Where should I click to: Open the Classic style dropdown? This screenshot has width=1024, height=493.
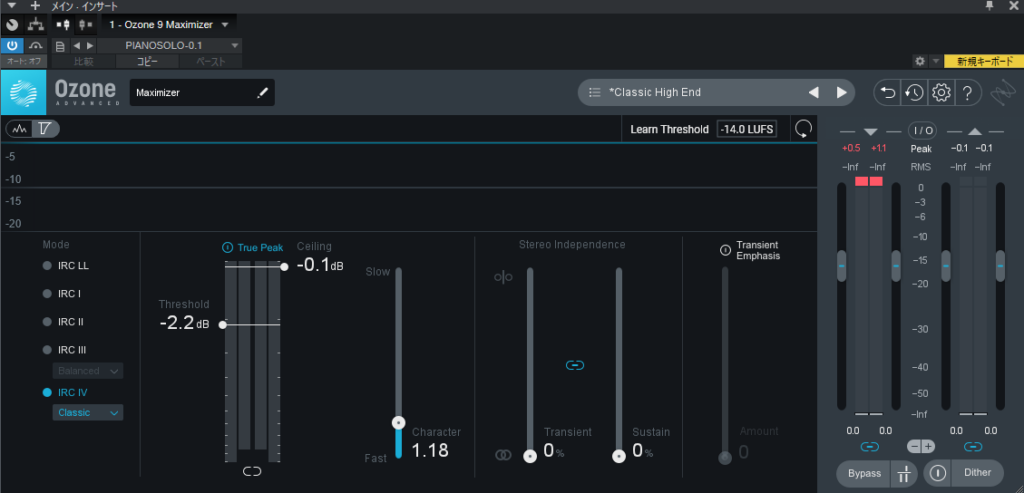[88, 413]
